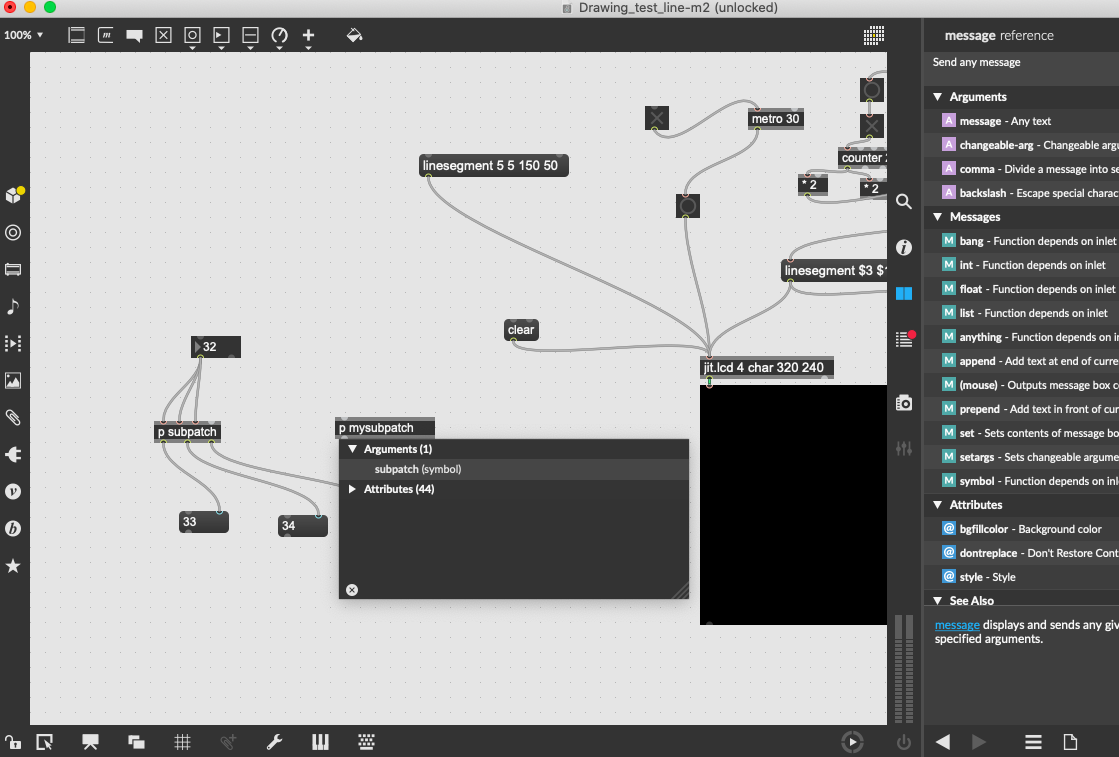Toggle the patcher lock icon
Screen dimensions: 1119x757
tap(13, 742)
